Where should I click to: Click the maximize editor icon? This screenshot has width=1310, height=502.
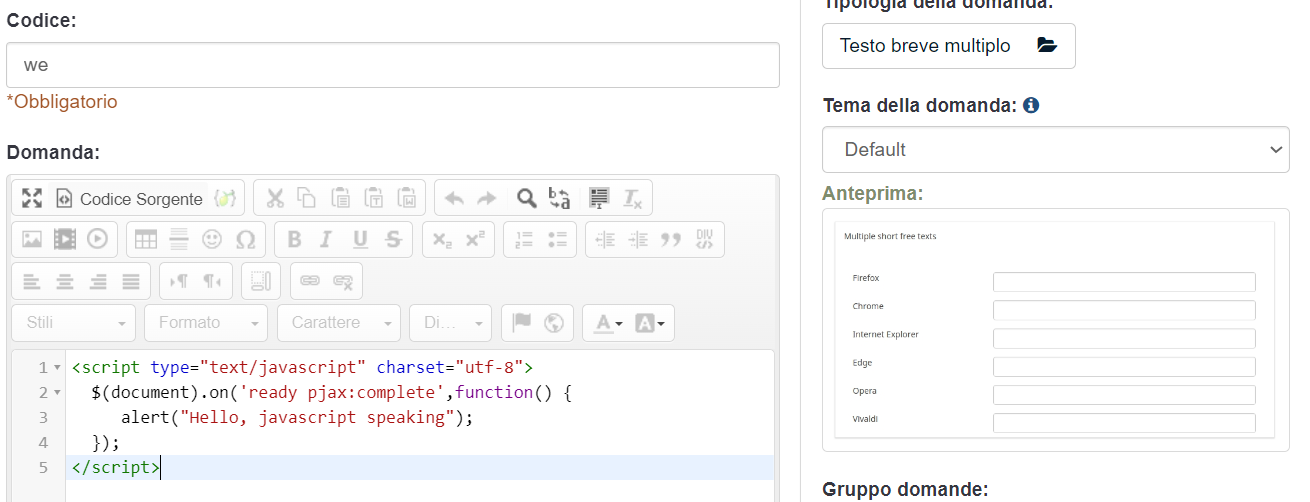coord(32,198)
